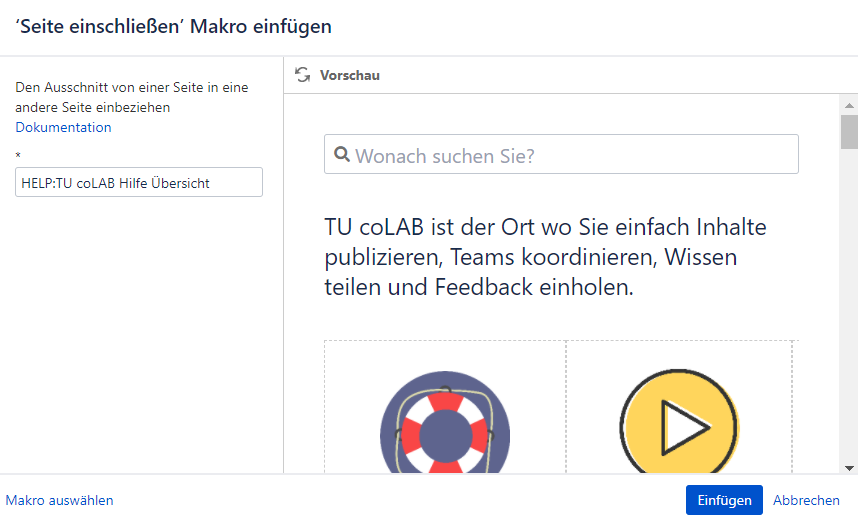This screenshot has width=858, height=521.
Task: Click the Vorschau label
Action: point(350,75)
